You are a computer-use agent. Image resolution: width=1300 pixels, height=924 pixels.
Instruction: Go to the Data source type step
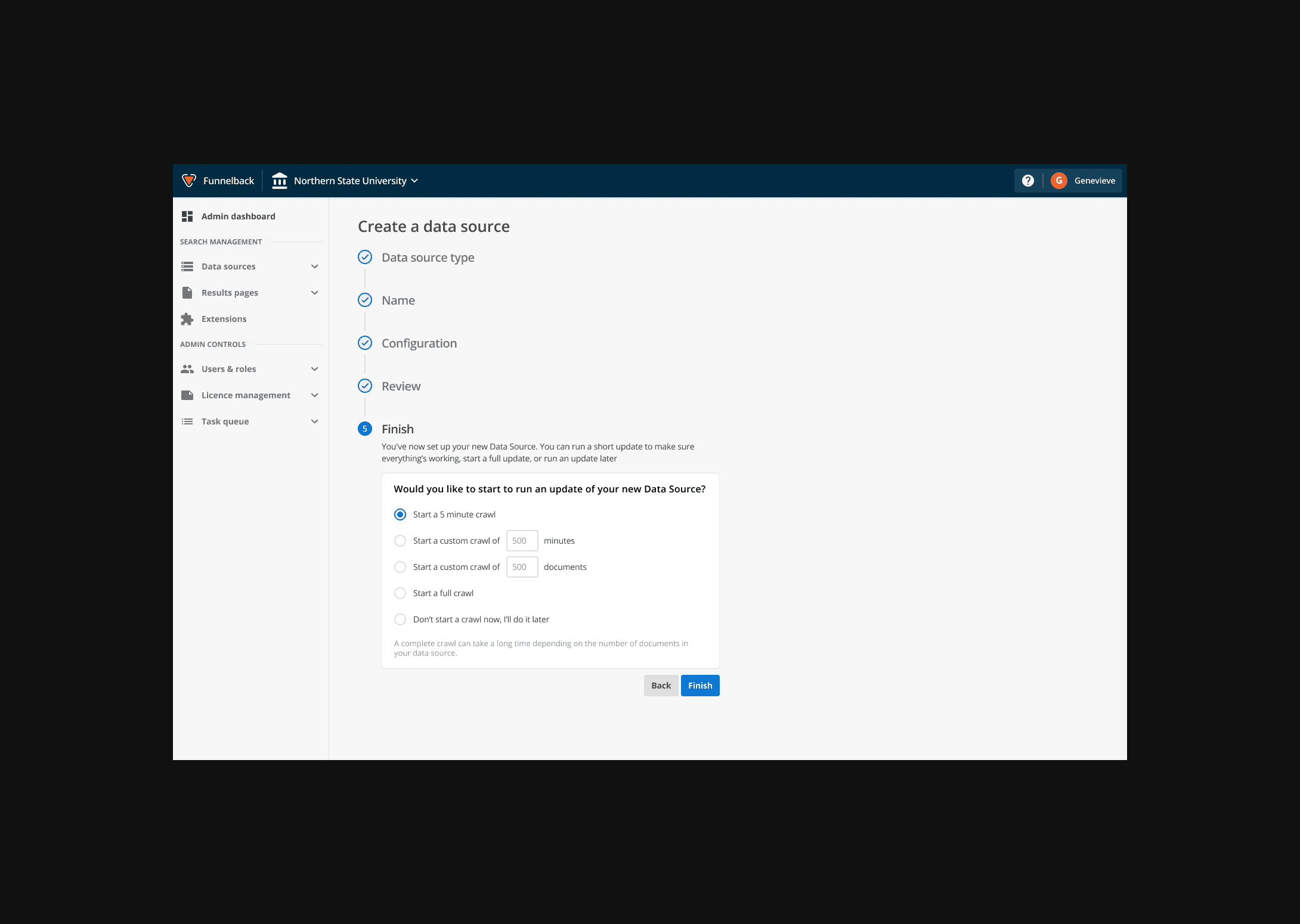[428, 258]
